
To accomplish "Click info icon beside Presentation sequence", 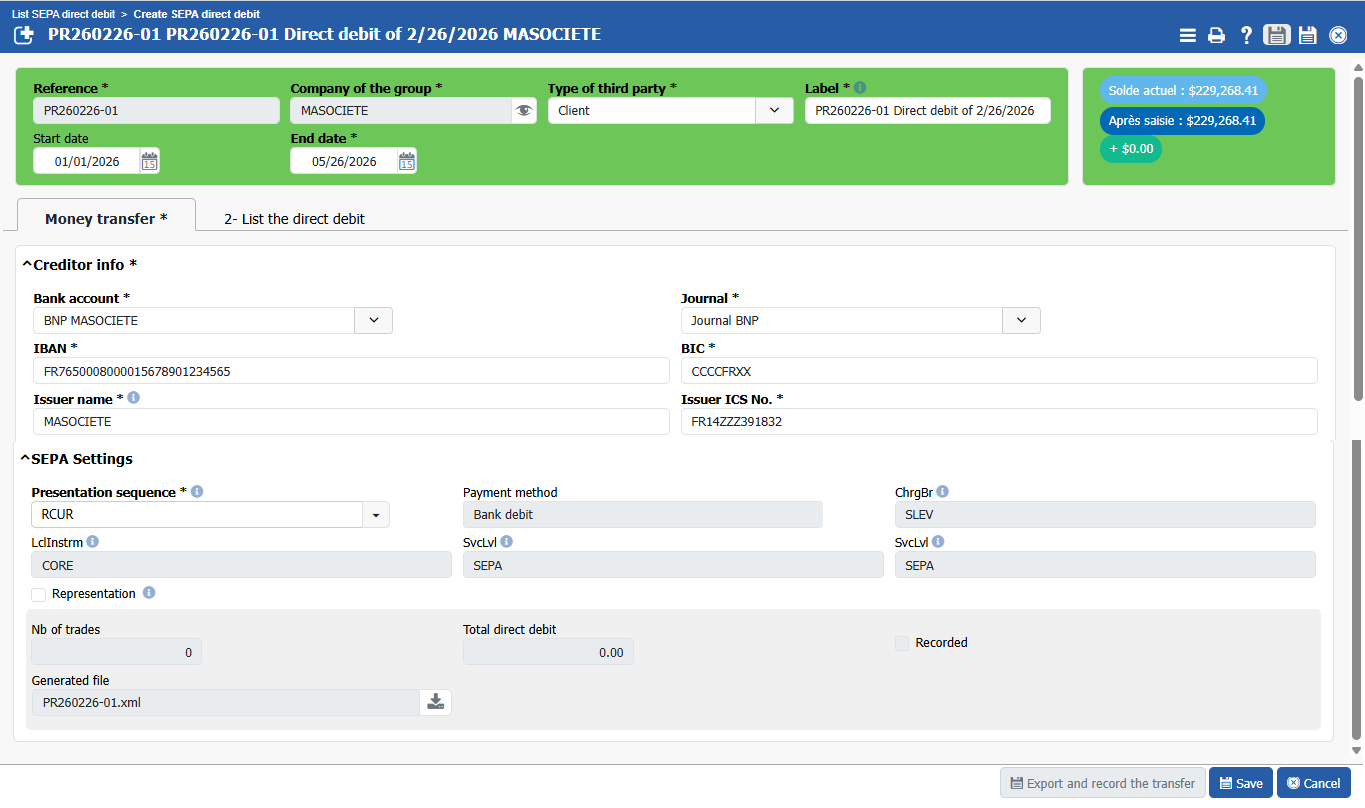I will tap(197, 492).
